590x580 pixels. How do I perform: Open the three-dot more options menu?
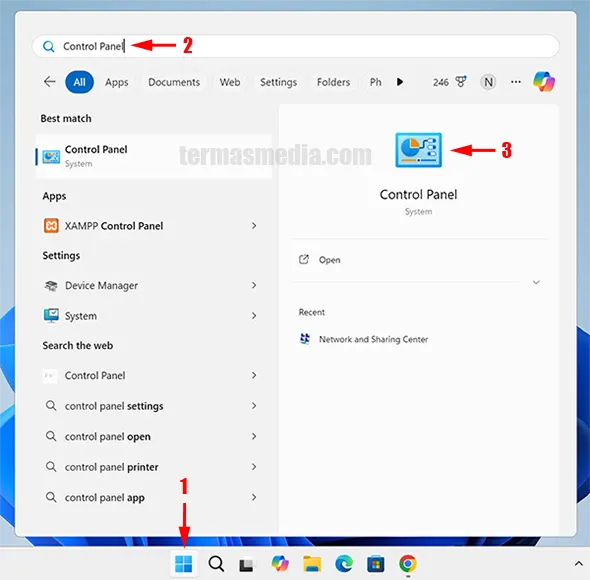[516, 82]
